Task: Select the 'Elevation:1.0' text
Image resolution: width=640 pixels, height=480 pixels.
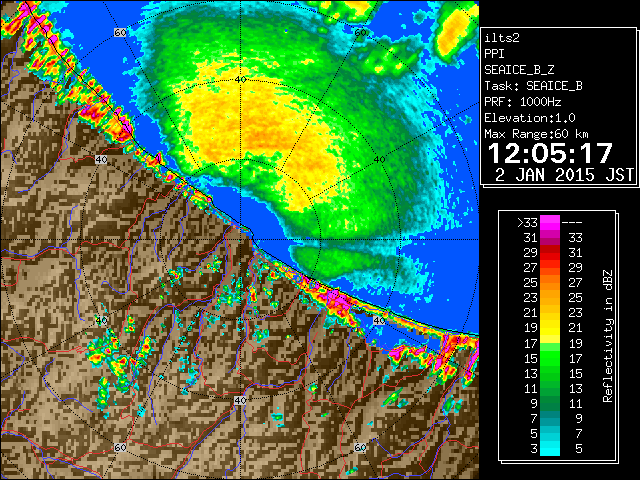Action: click(x=530, y=118)
